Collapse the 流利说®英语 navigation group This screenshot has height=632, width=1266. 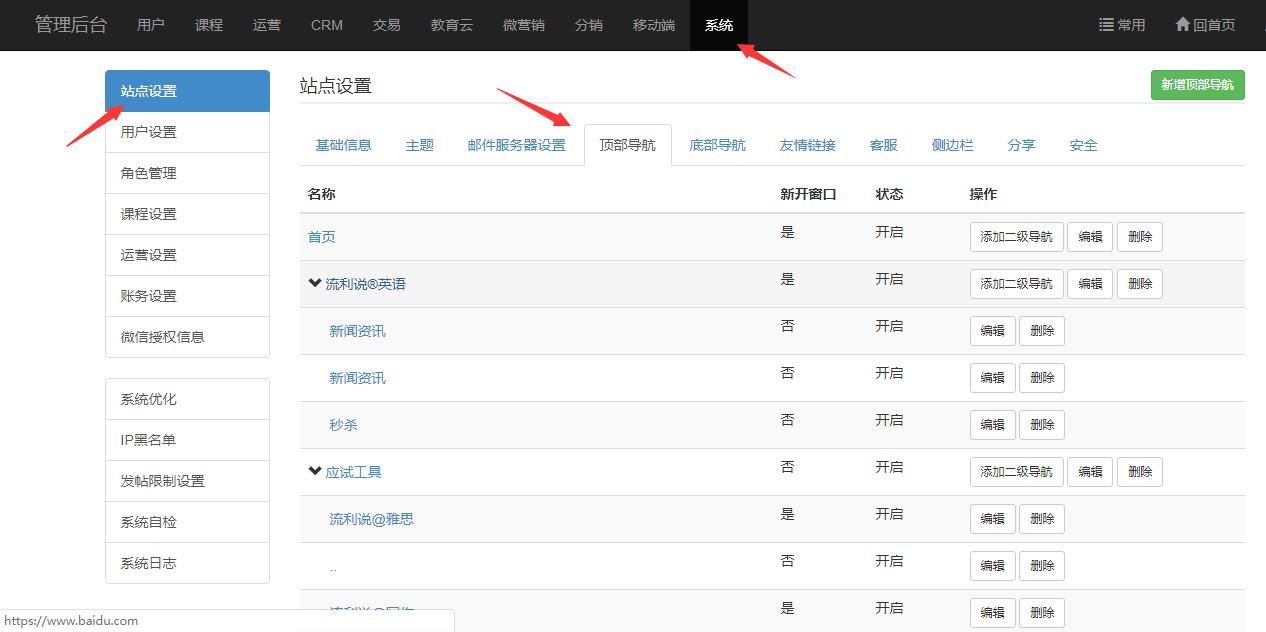pos(315,284)
